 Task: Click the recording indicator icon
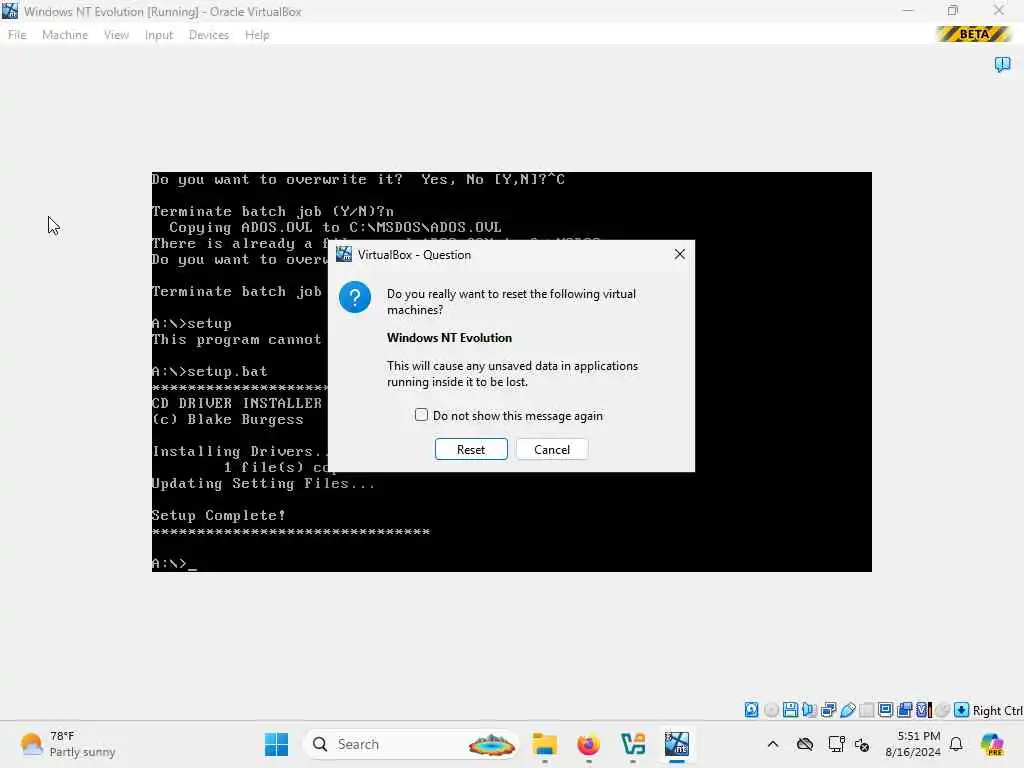[904, 710]
